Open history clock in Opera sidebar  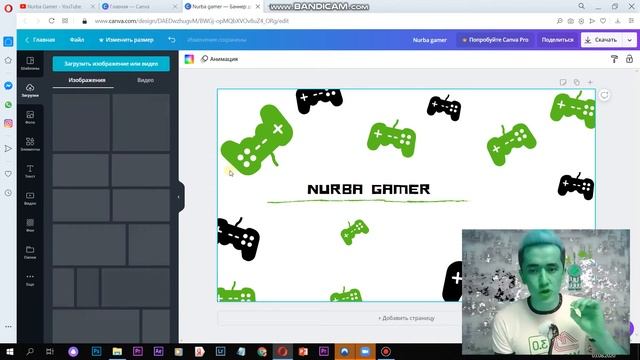click(x=8, y=193)
